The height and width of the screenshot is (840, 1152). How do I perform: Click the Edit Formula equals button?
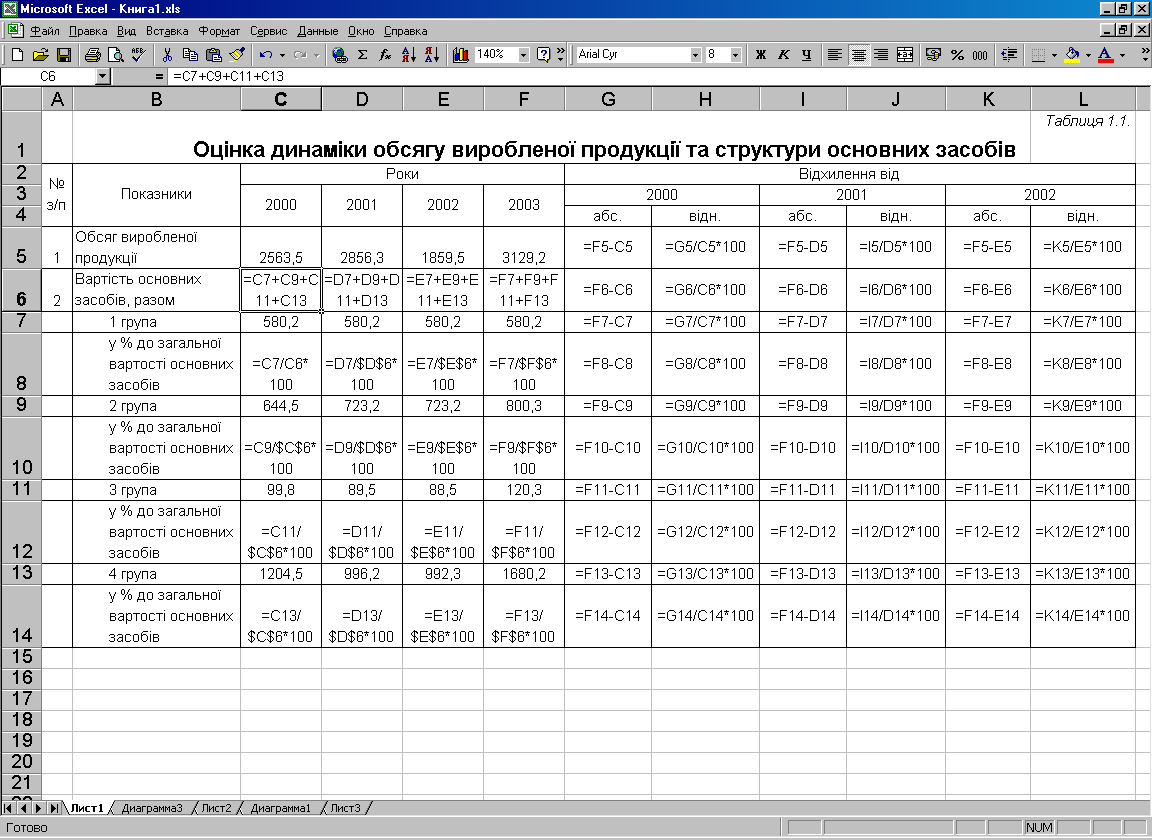159,76
